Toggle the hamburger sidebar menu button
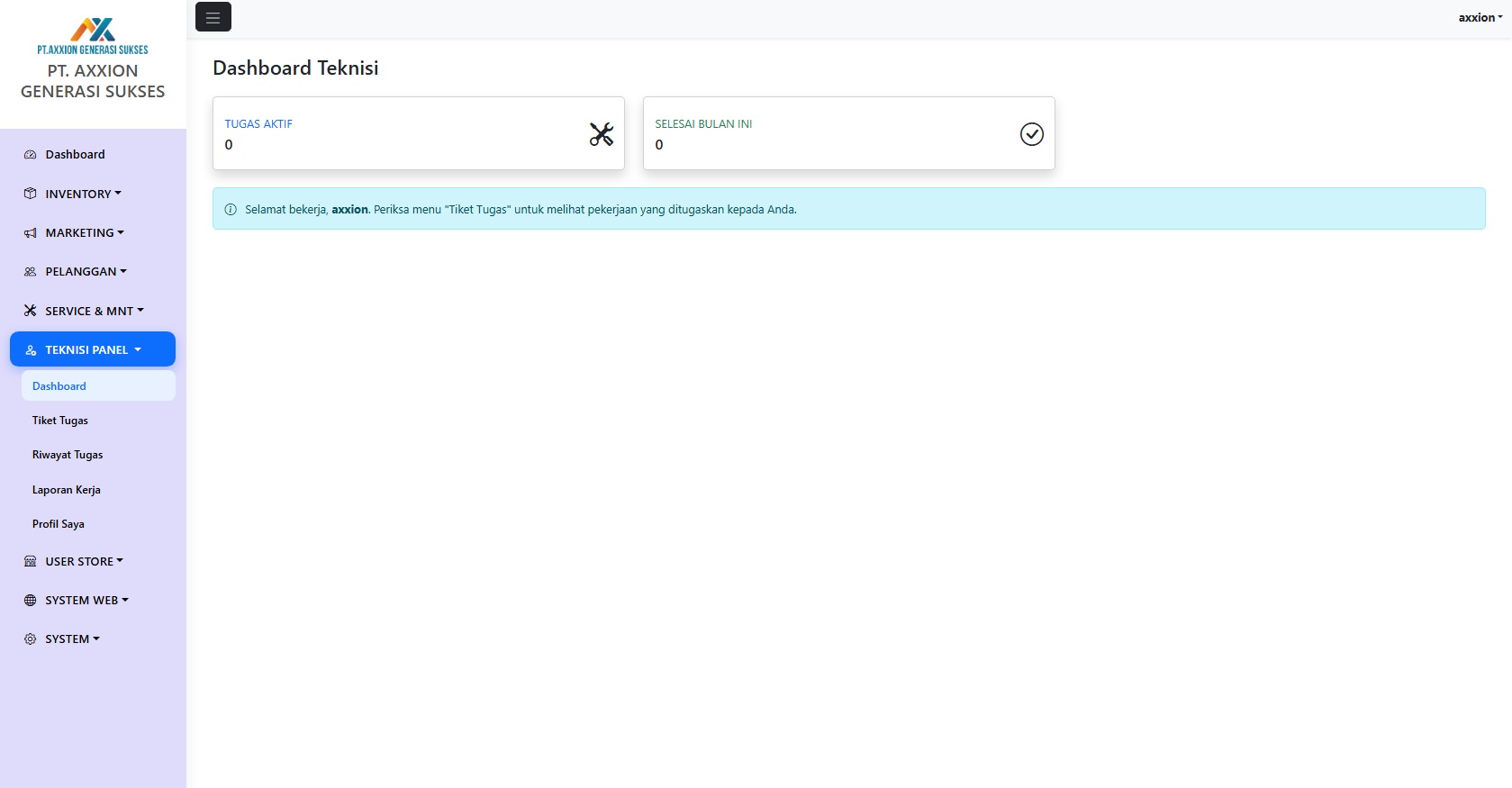Screen dimensions: 1512x788 213,17
